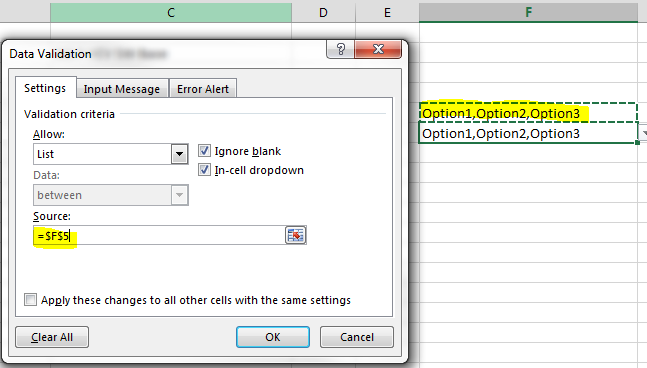
Task: Toggle the Ignore blank checkbox
Action: pos(204,151)
